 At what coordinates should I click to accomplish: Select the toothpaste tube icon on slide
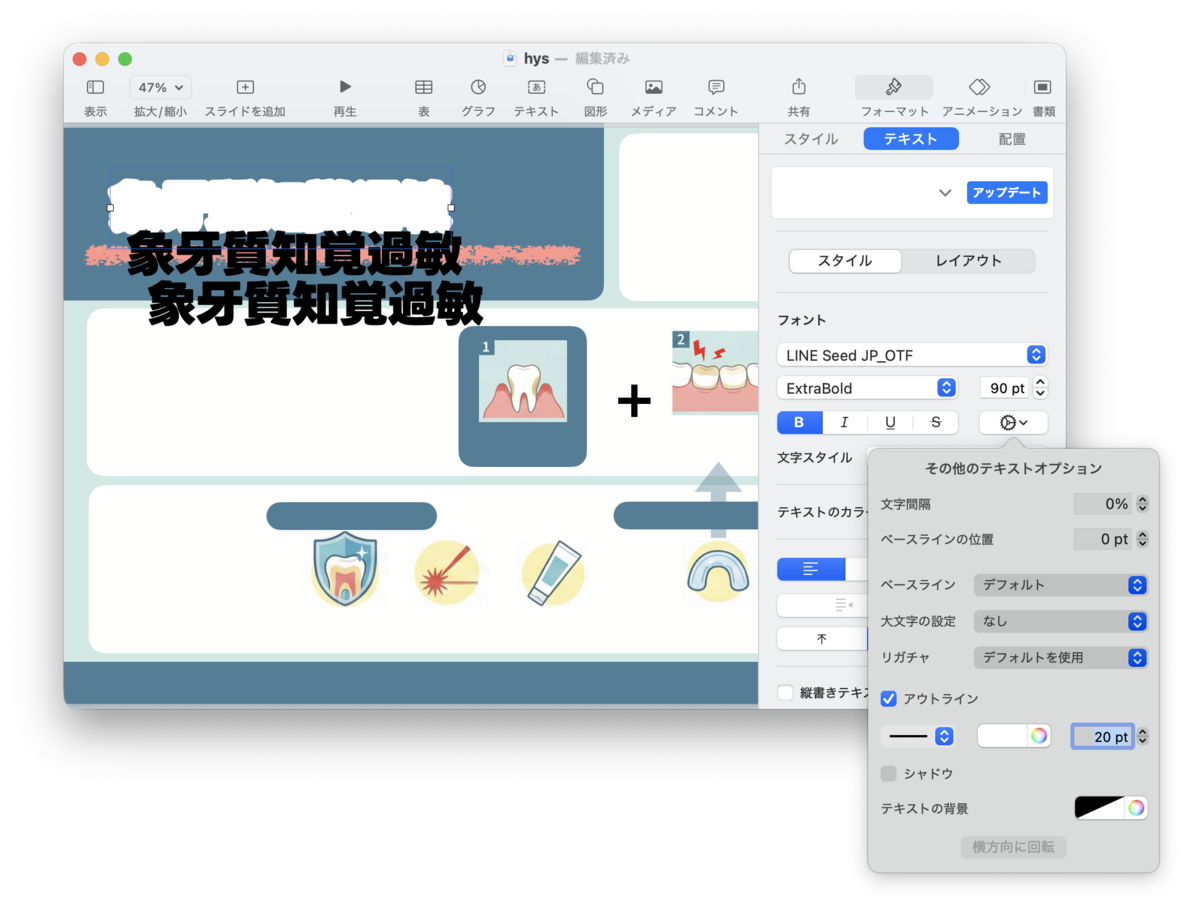pos(553,573)
